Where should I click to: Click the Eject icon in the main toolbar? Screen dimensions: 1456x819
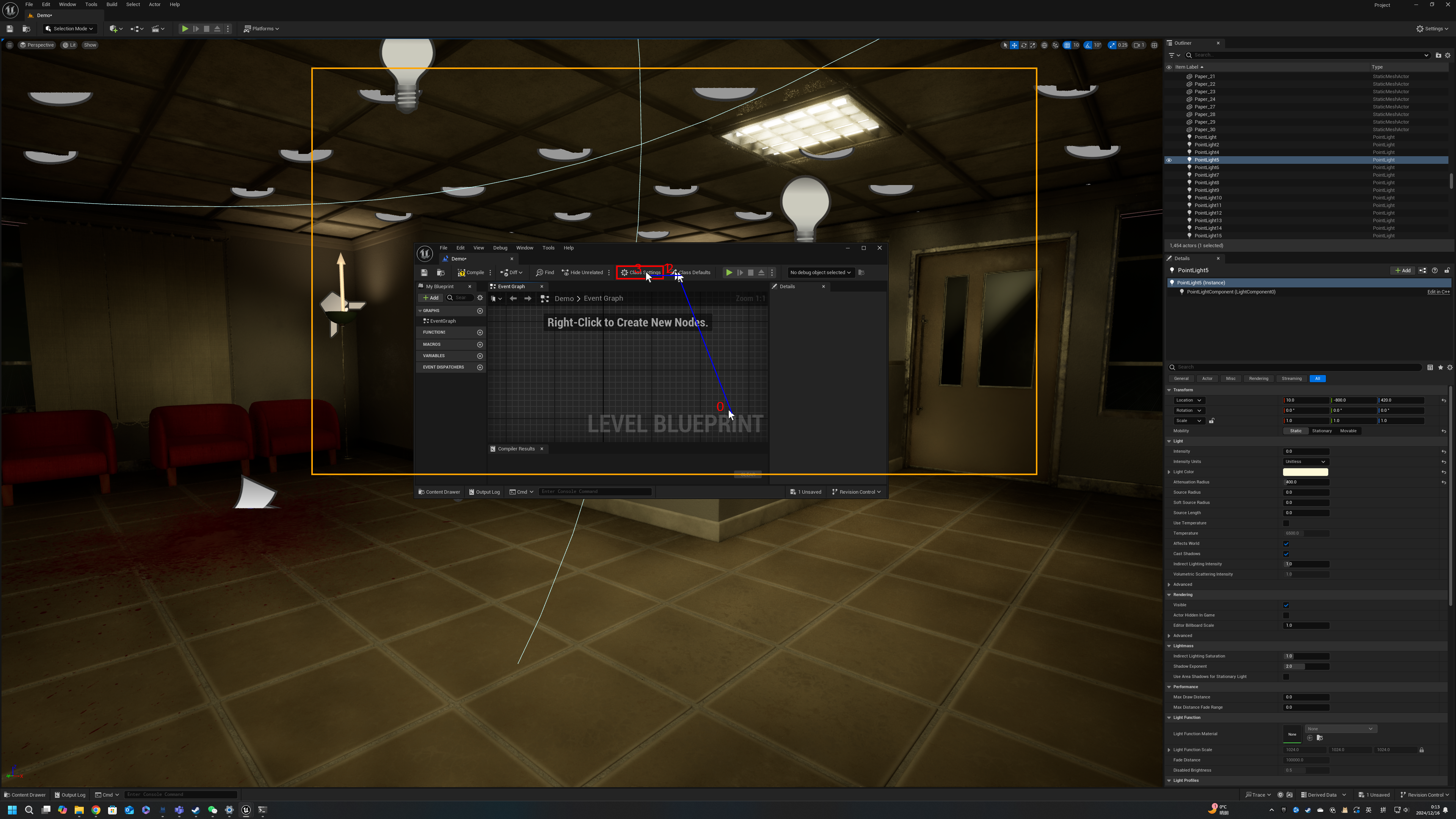click(x=217, y=29)
